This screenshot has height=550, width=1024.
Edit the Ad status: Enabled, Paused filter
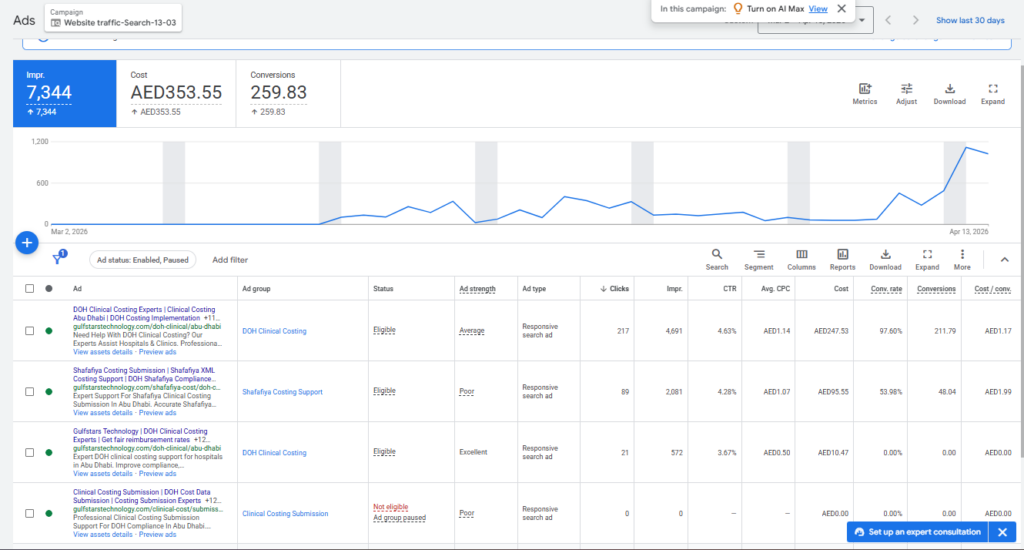click(x=142, y=260)
